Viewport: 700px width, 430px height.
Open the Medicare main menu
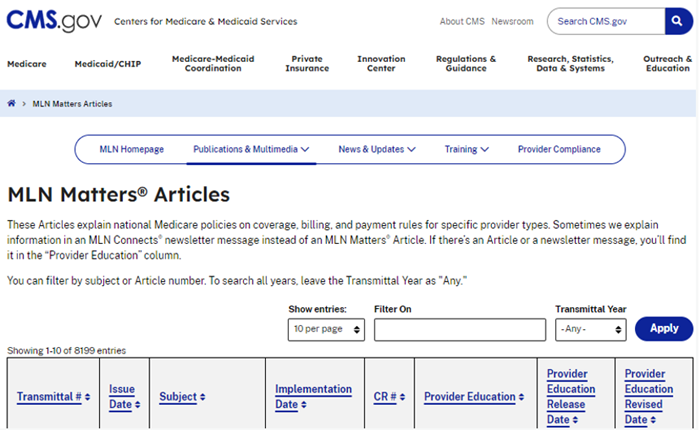[x=27, y=64]
